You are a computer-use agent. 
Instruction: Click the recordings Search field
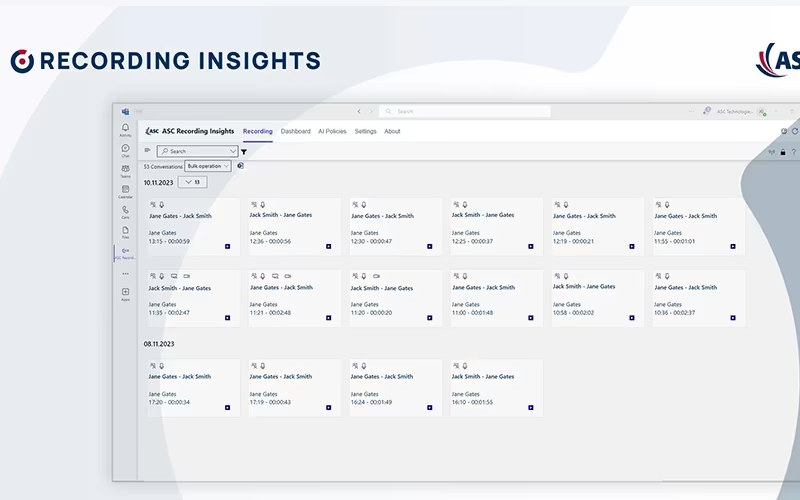coord(197,151)
